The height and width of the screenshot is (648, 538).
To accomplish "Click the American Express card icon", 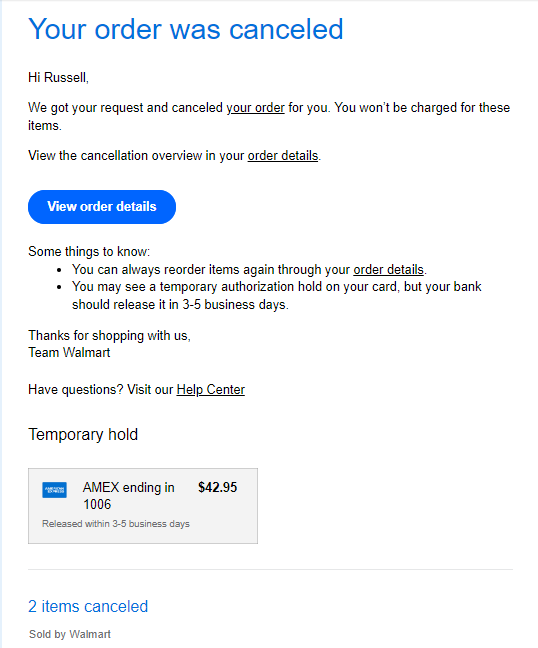I will point(54,490).
